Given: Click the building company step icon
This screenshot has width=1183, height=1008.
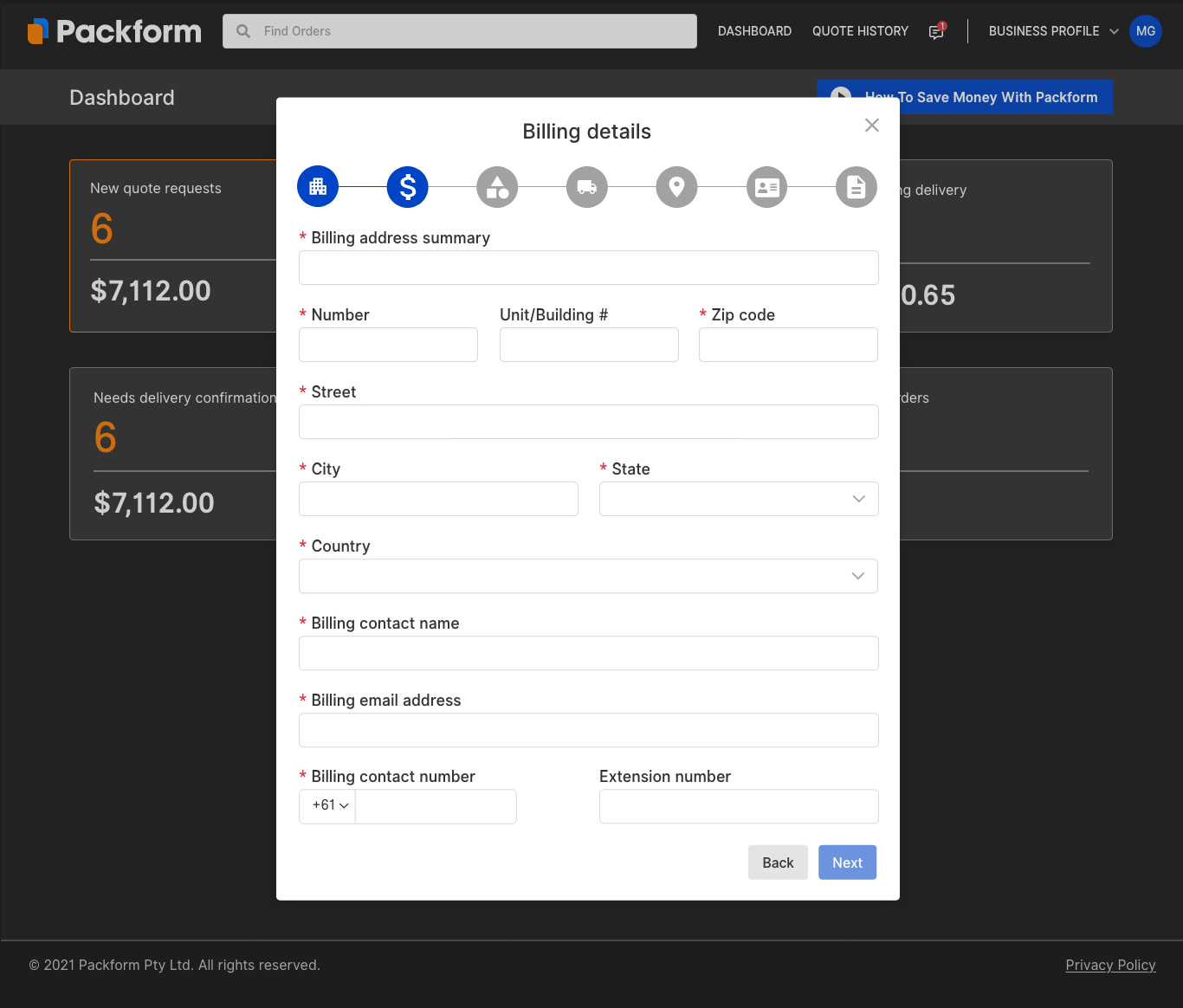Looking at the screenshot, I should [318, 187].
